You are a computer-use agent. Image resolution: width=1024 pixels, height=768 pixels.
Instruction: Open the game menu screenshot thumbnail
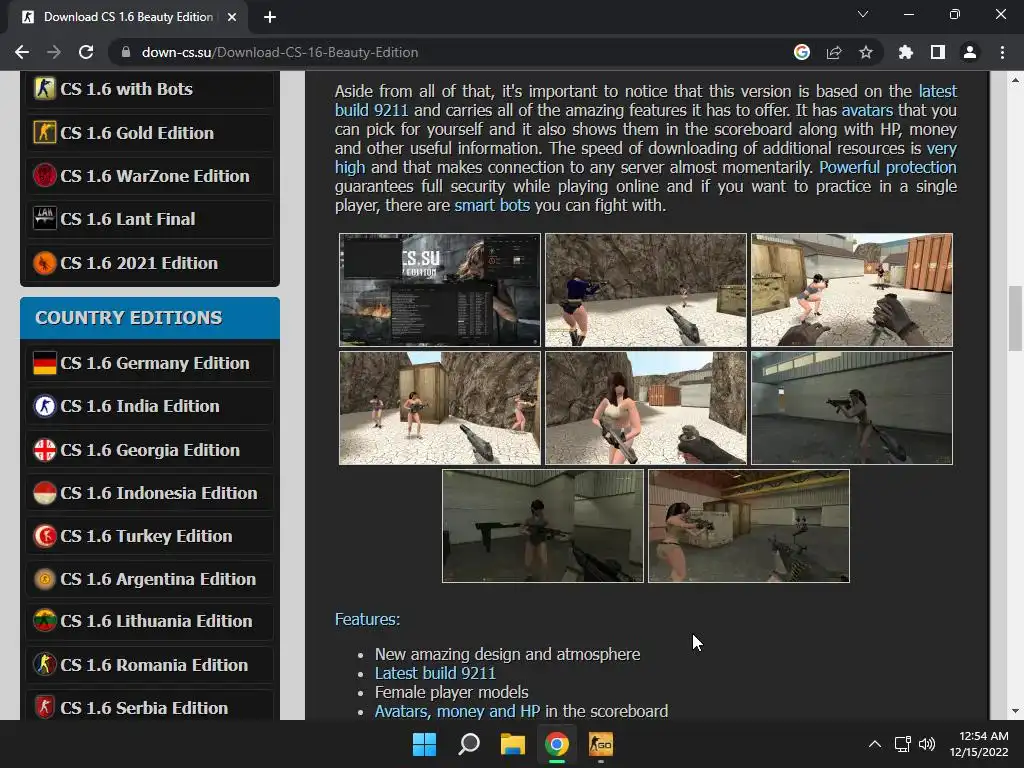[440, 289]
